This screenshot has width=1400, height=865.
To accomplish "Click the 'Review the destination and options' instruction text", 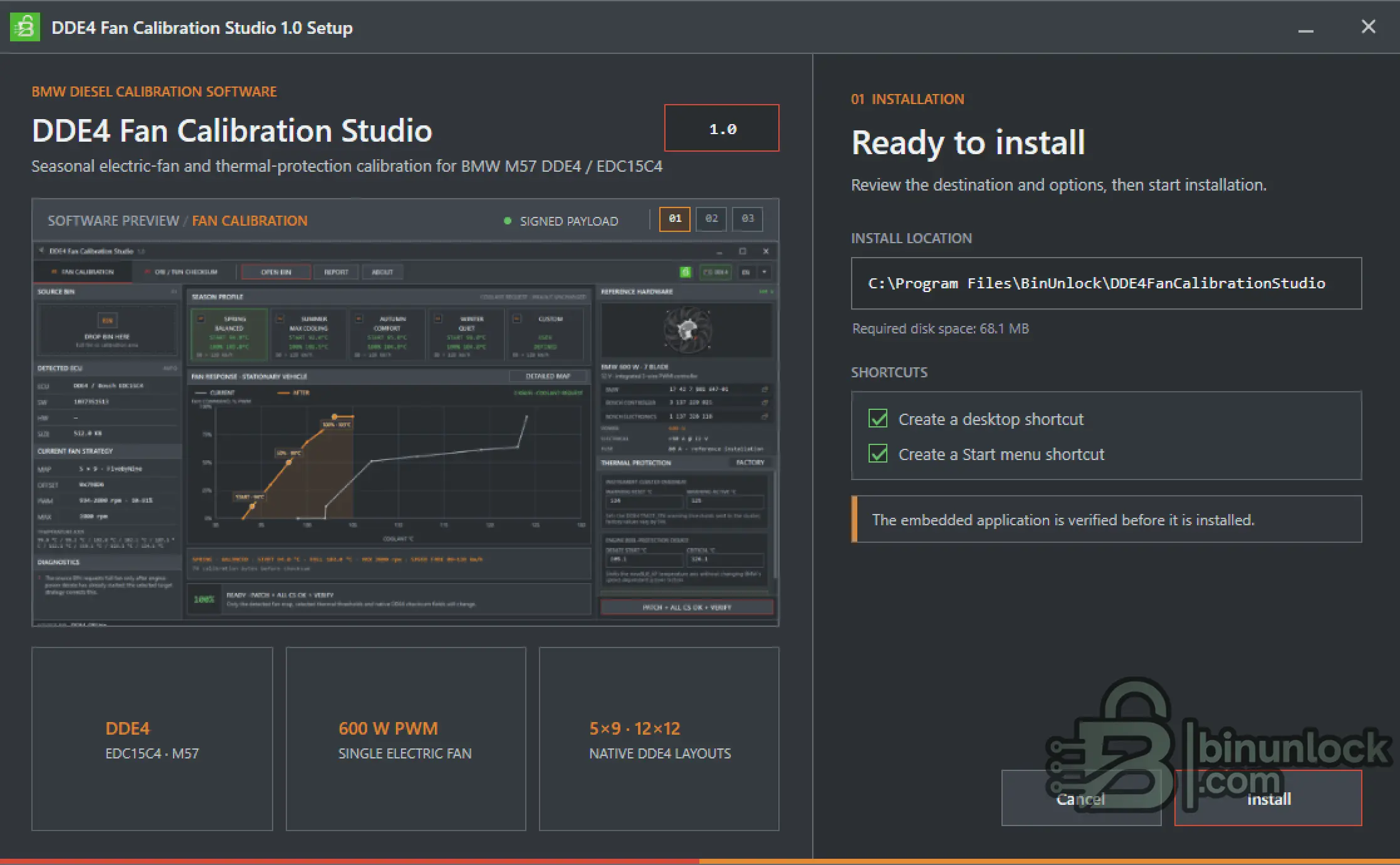I will coord(1058,185).
